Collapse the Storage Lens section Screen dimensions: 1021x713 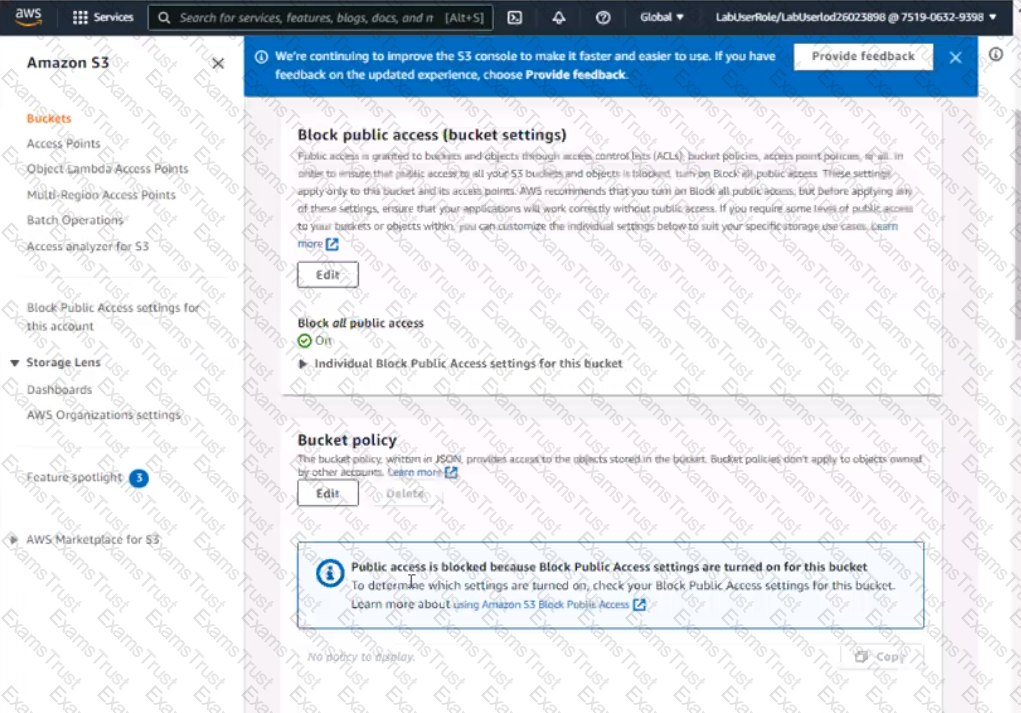pos(15,363)
